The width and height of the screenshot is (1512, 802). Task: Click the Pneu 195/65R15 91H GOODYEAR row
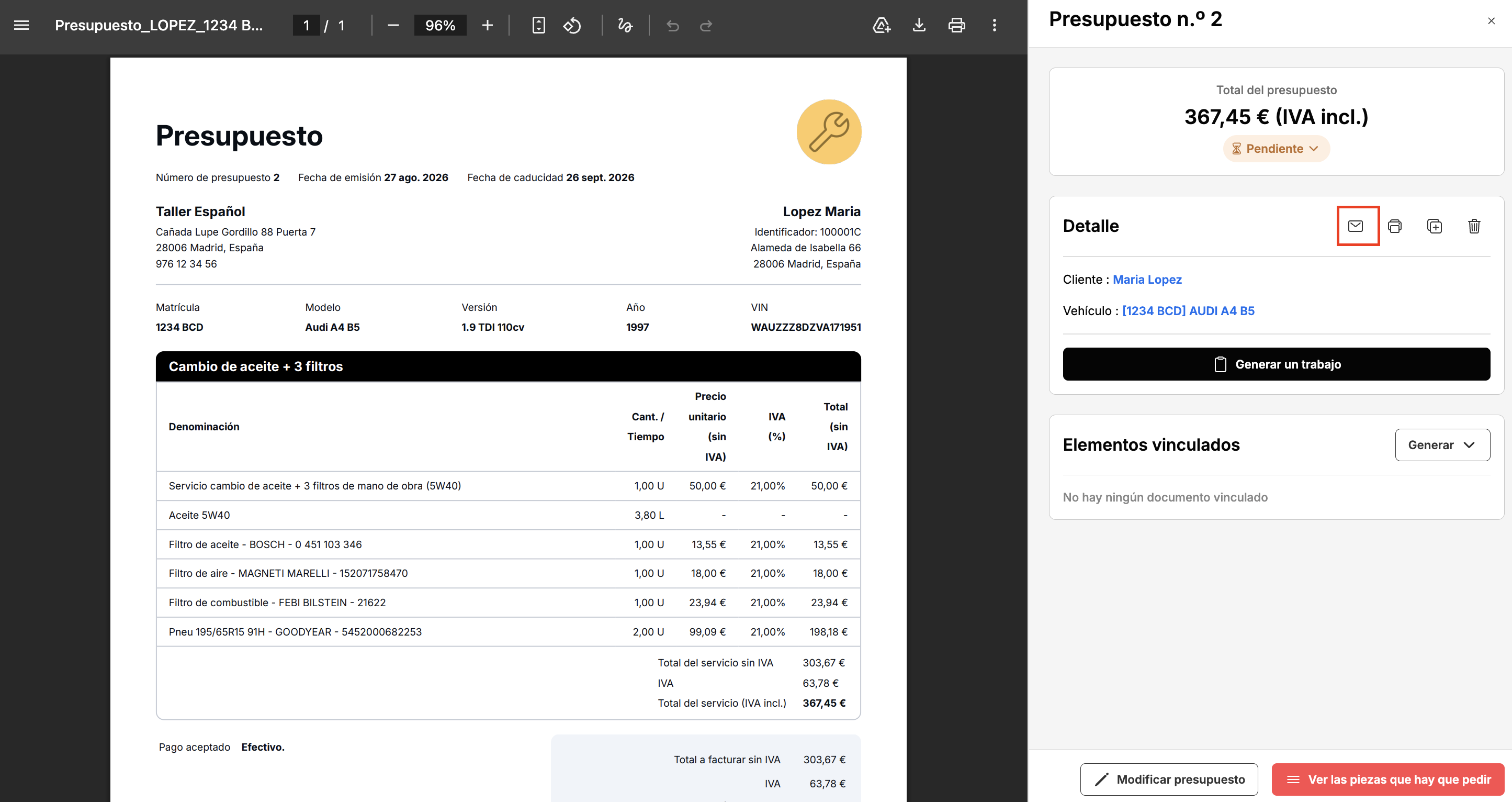click(x=509, y=632)
